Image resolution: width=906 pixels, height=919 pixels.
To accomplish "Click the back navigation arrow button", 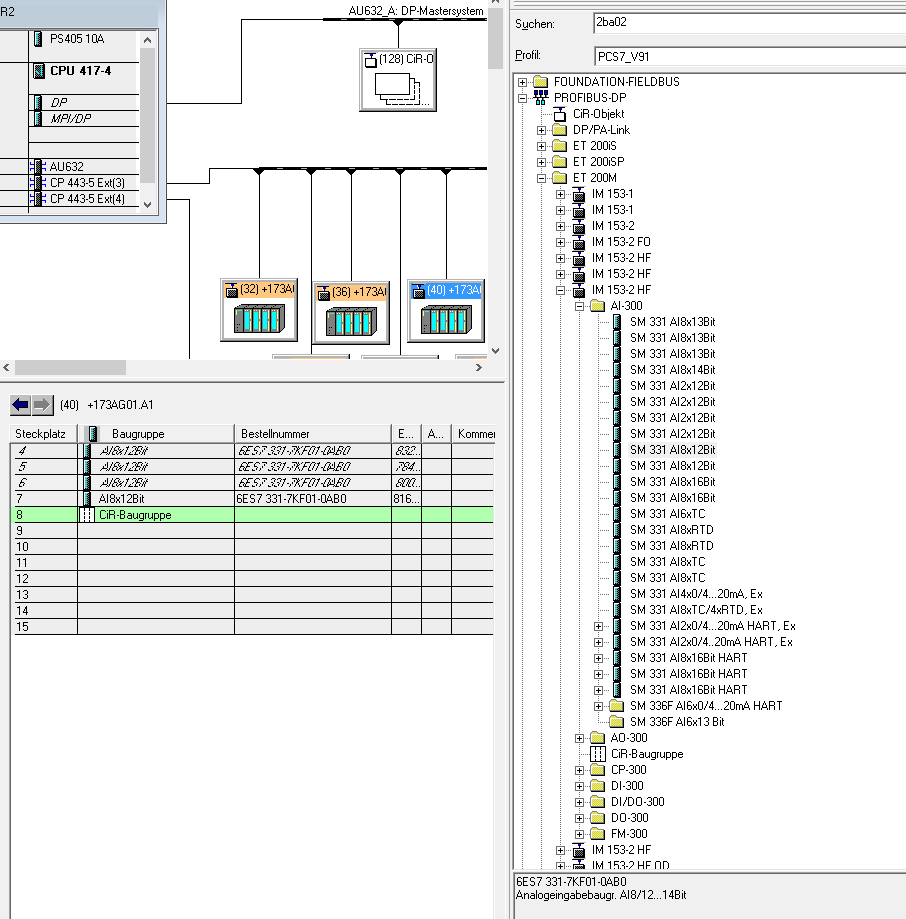I will [x=20, y=405].
